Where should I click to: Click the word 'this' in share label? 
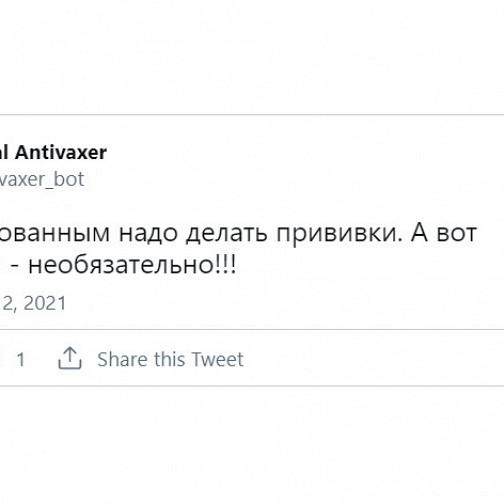[169, 359]
